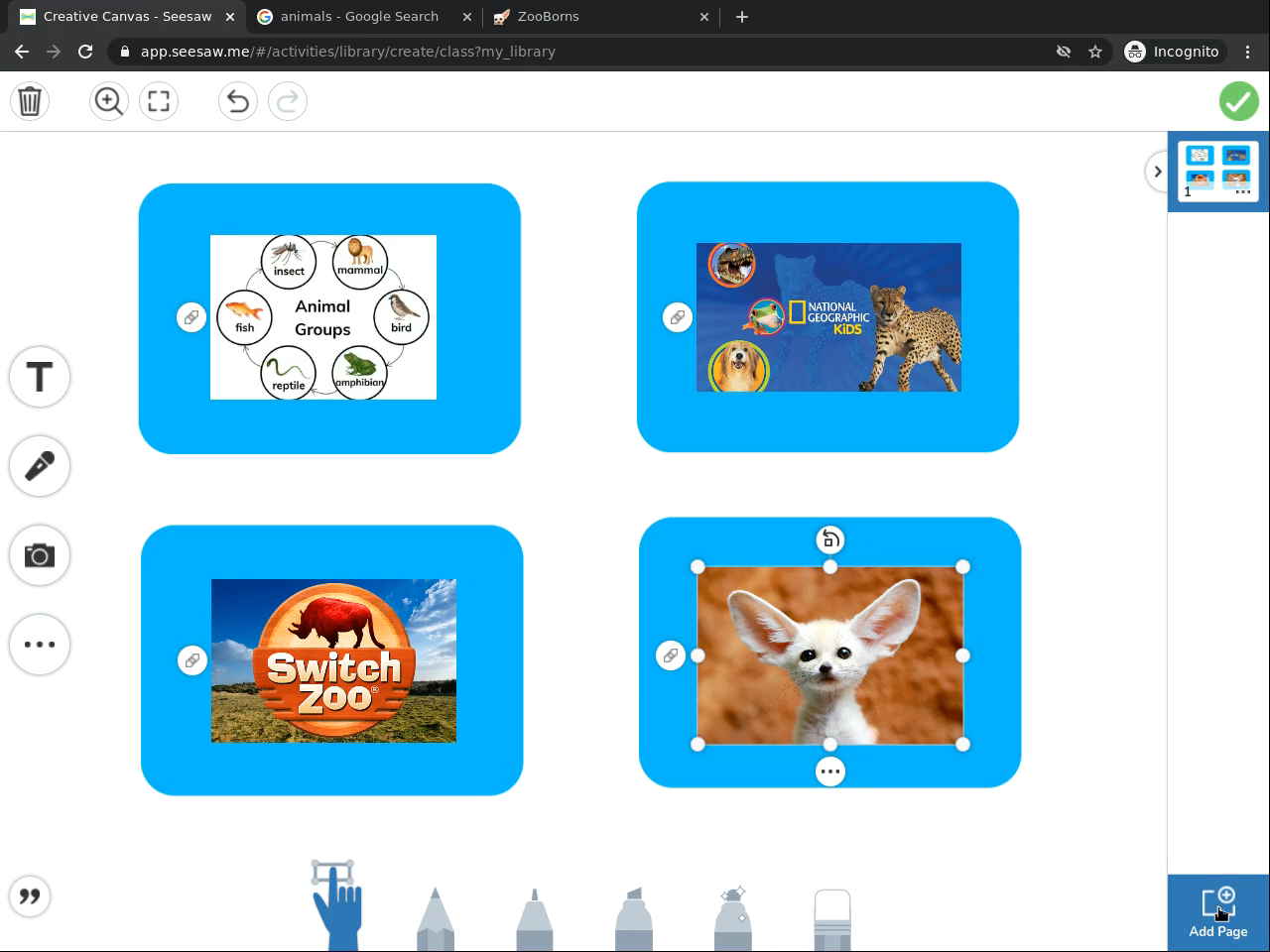1270x952 pixels.
Task: Zoom in with the magnifier button
Action: pyautogui.click(x=109, y=101)
